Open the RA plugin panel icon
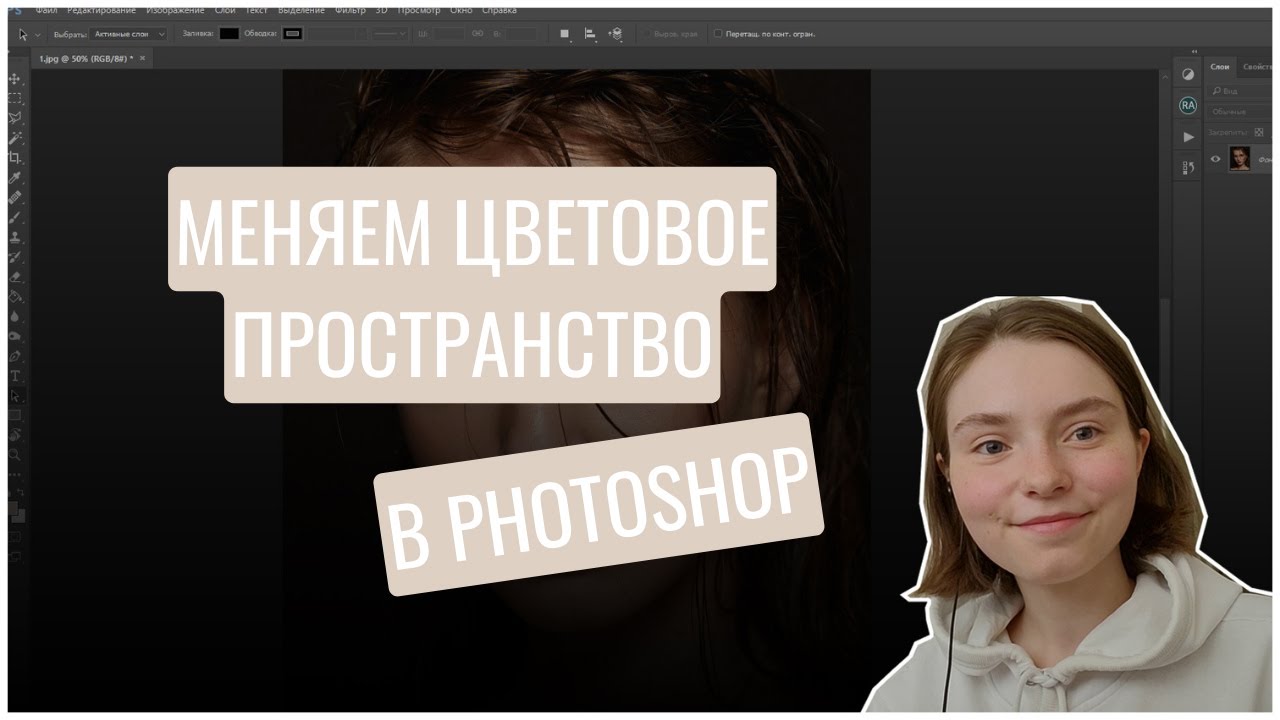Viewport: 1280px width, 720px height. 1188,105
